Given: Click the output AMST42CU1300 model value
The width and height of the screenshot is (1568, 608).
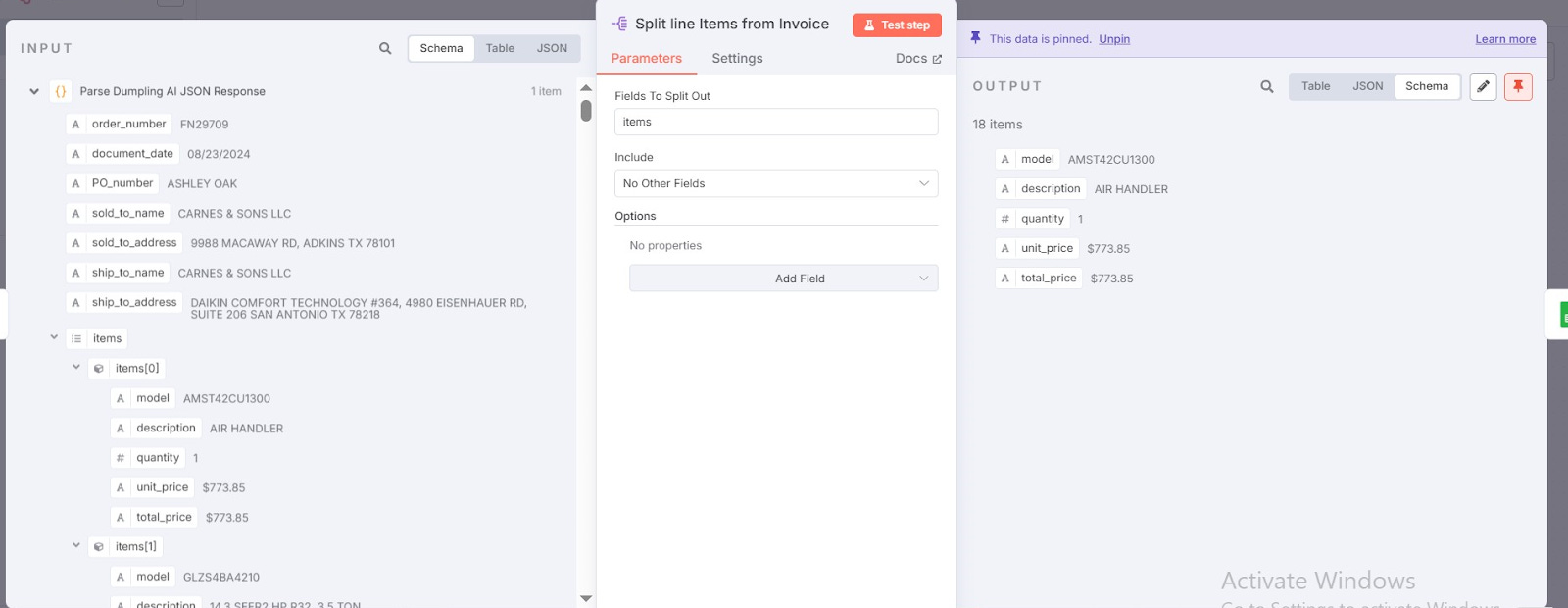Looking at the screenshot, I should pos(1111,160).
